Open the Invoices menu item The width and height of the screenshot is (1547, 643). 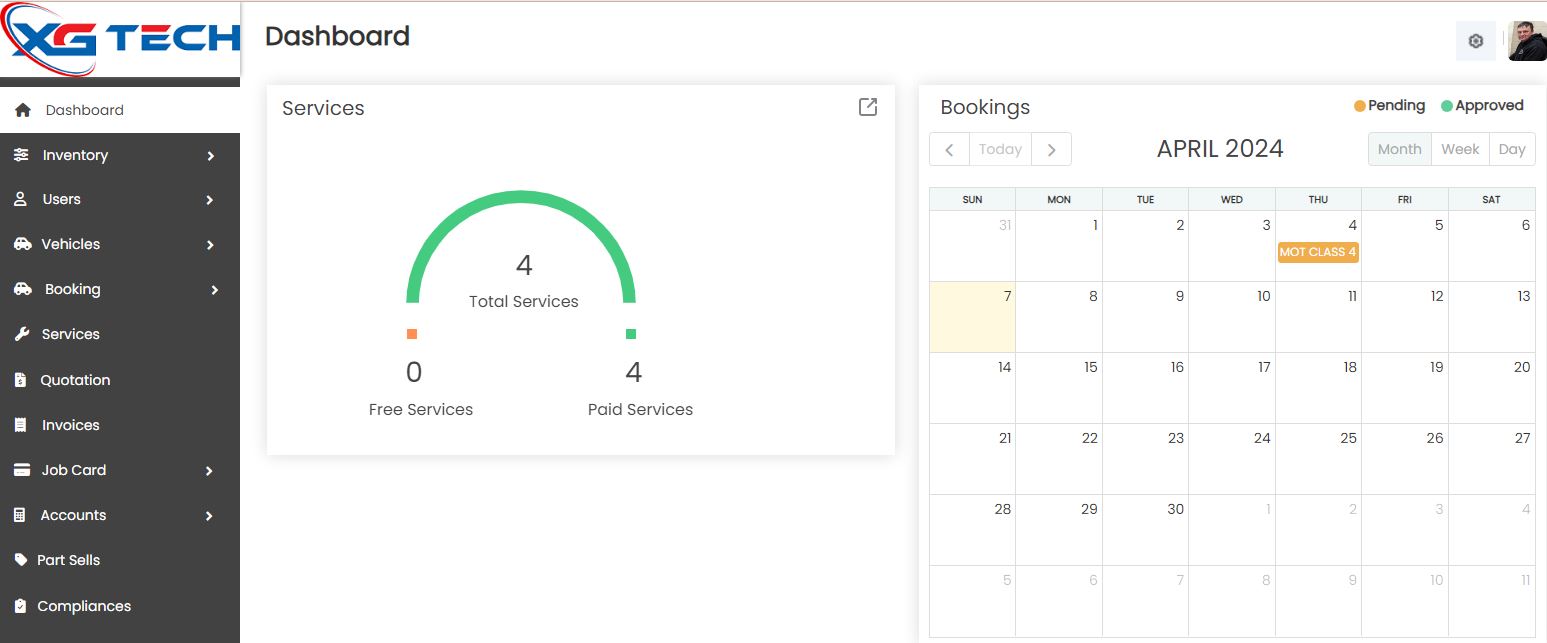pyautogui.click(x=120, y=425)
